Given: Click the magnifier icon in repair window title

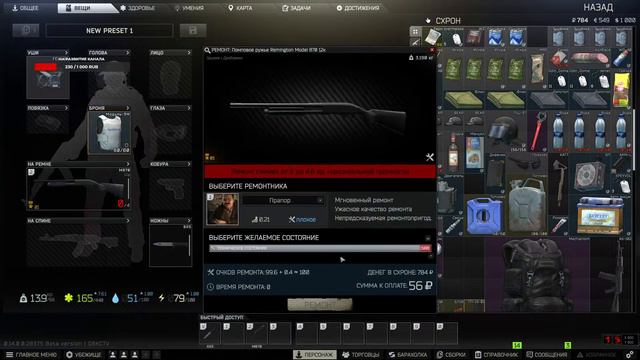Looking at the screenshot, I should 207,50.
